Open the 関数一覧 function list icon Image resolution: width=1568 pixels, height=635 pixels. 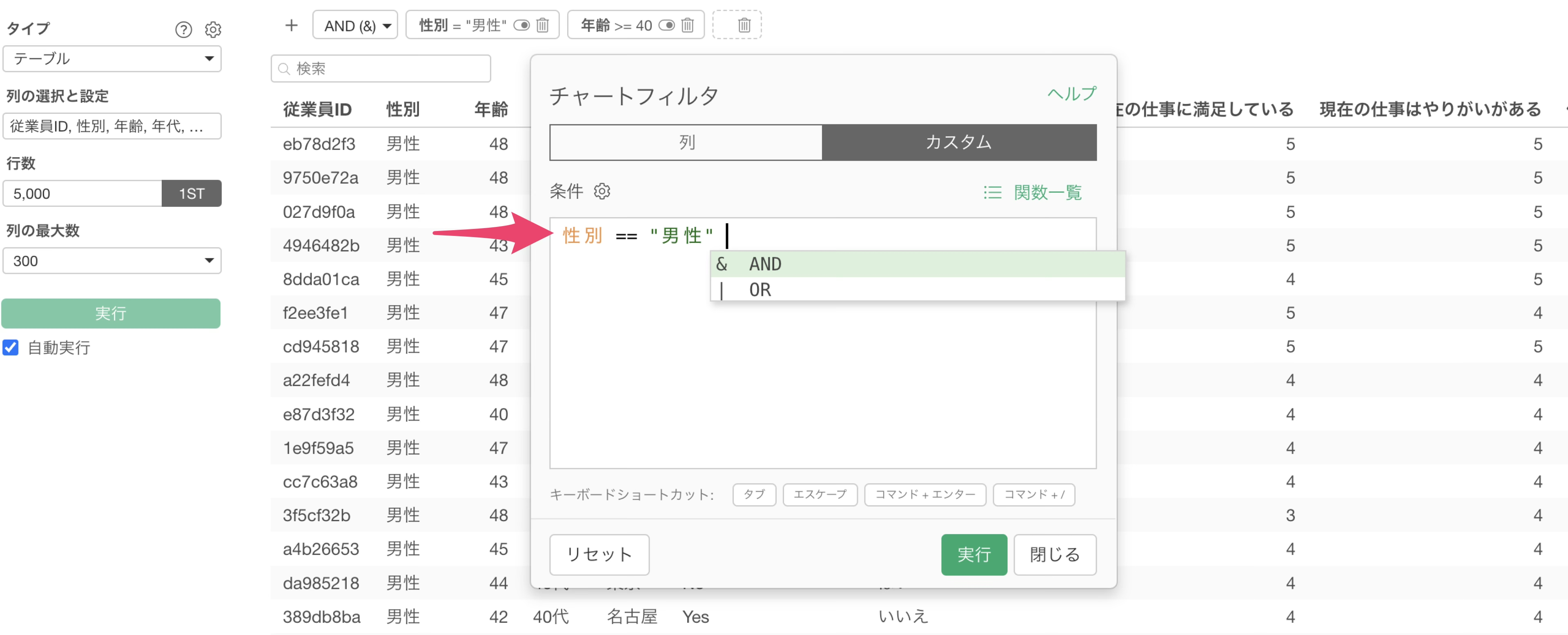tap(992, 192)
